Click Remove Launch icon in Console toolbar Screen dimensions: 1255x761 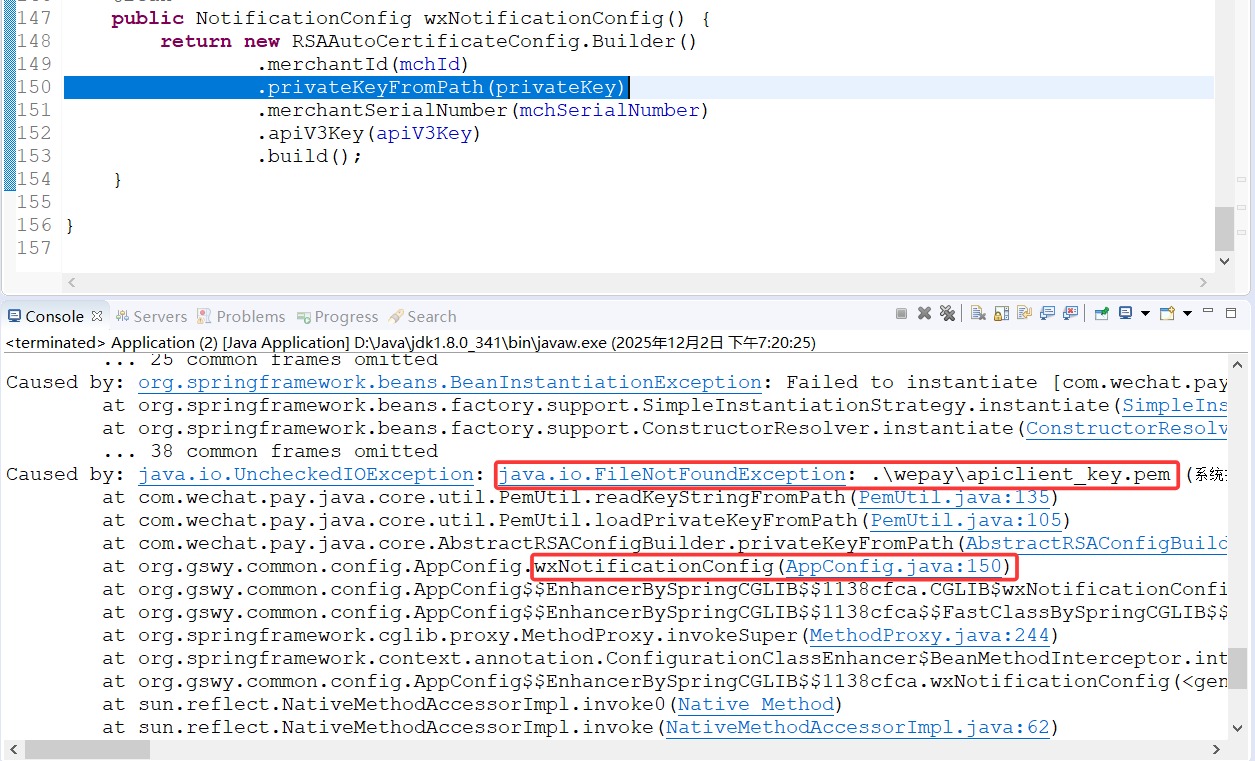925,314
